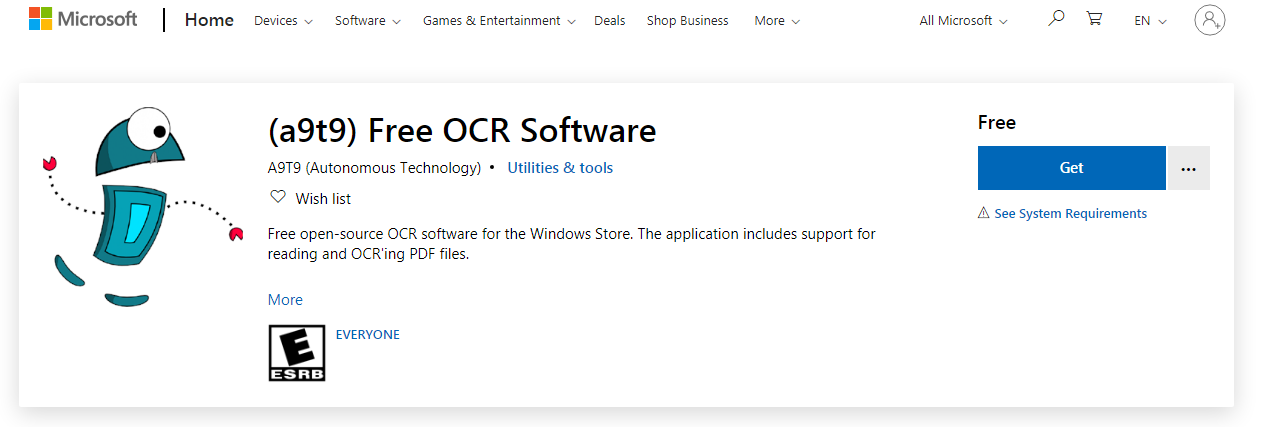Click the blue Get button
The width and height of the screenshot is (1265, 427).
point(1071,168)
